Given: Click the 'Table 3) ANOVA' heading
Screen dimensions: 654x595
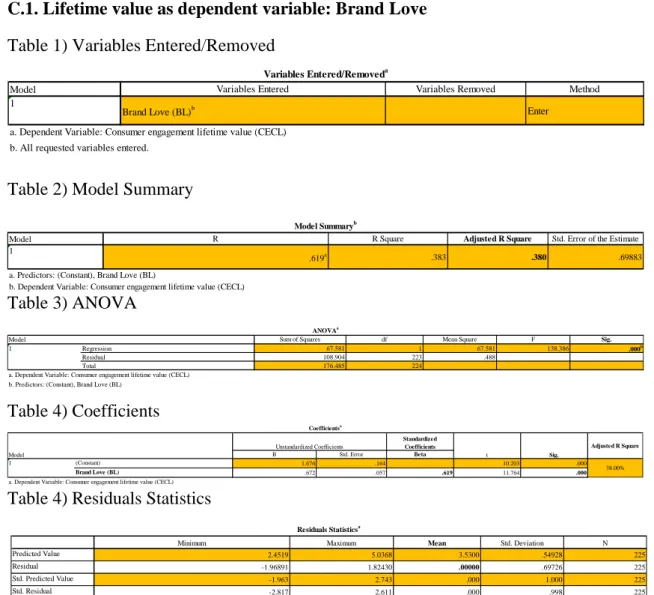Looking at the screenshot, I should (72, 303).
